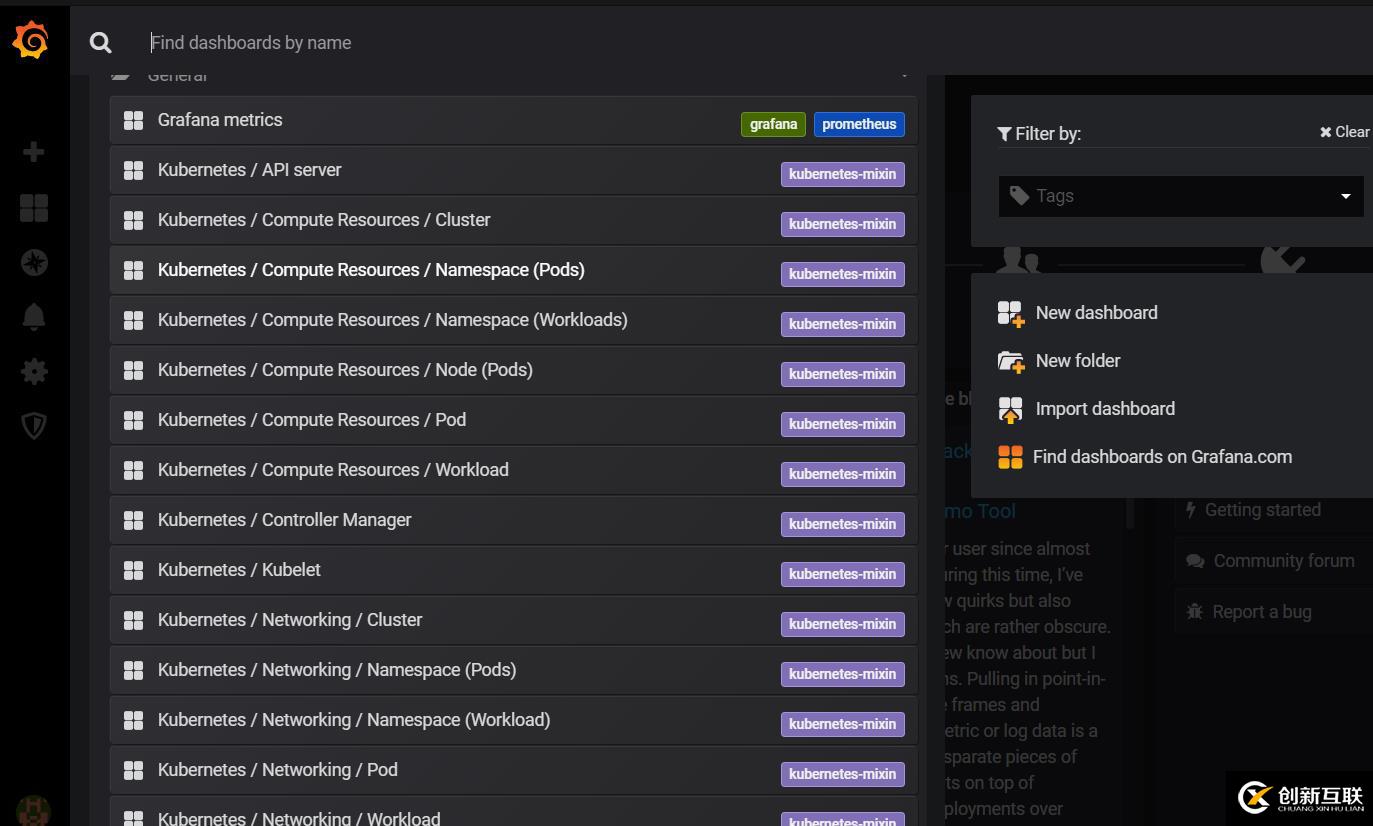
Task: Open the Server Admin shield icon
Action: coord(34,425)
